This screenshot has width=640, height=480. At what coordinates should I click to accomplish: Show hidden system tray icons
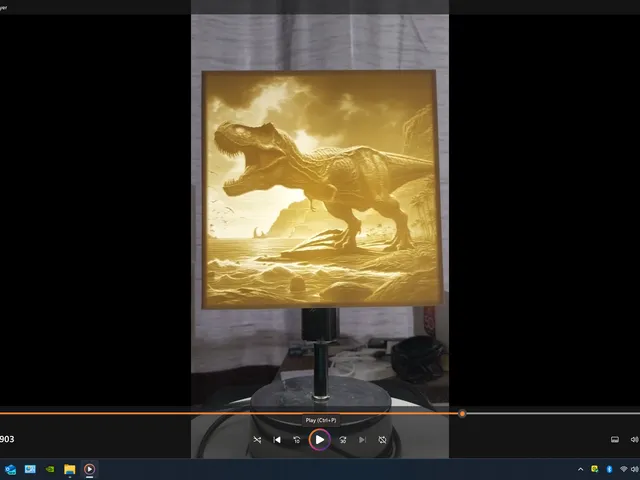click(x=580, y=469)
